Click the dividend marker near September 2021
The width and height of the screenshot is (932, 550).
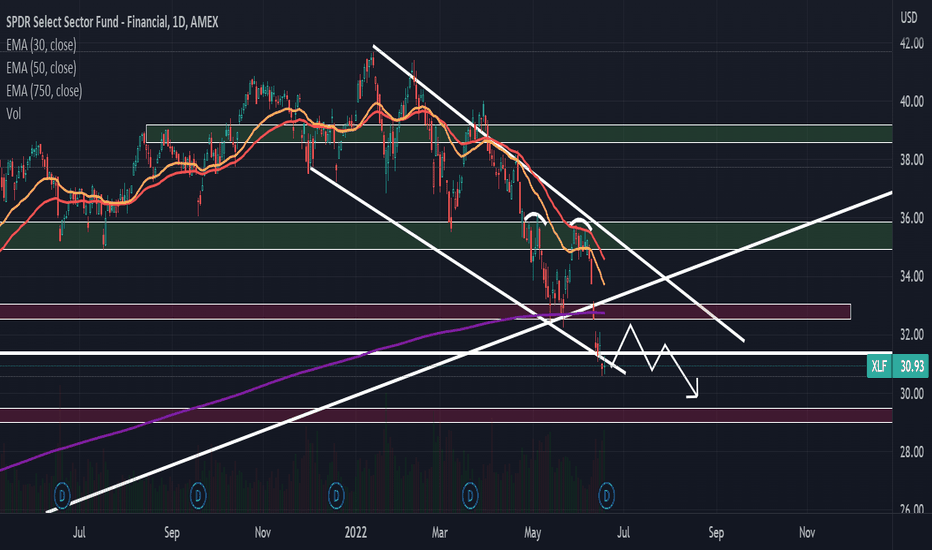point(198,495)
